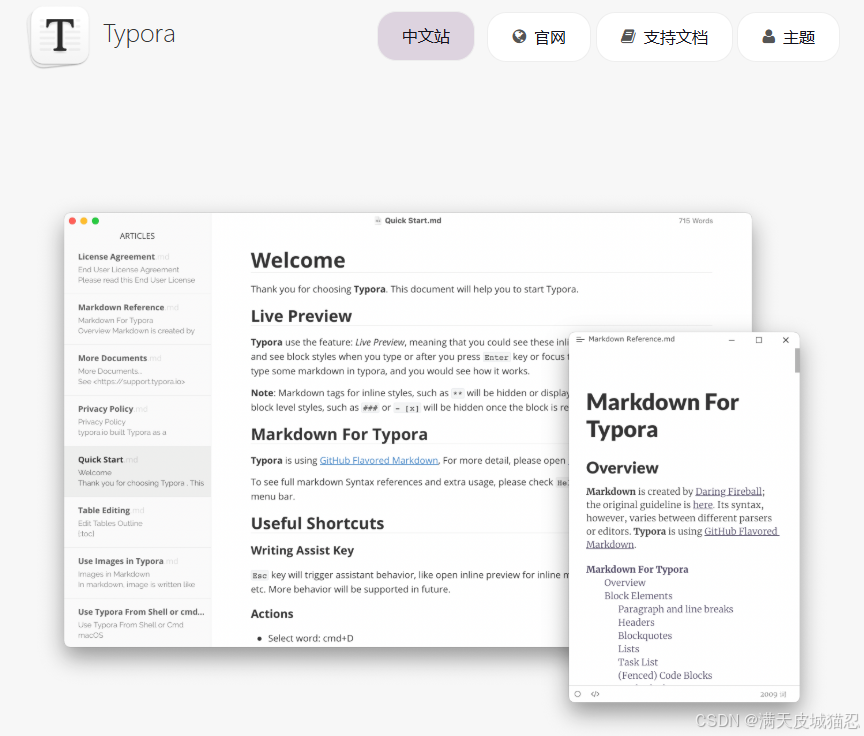Open the 官网 button
The height and width of the screenshot is (736, 864).
coord(539,36)
